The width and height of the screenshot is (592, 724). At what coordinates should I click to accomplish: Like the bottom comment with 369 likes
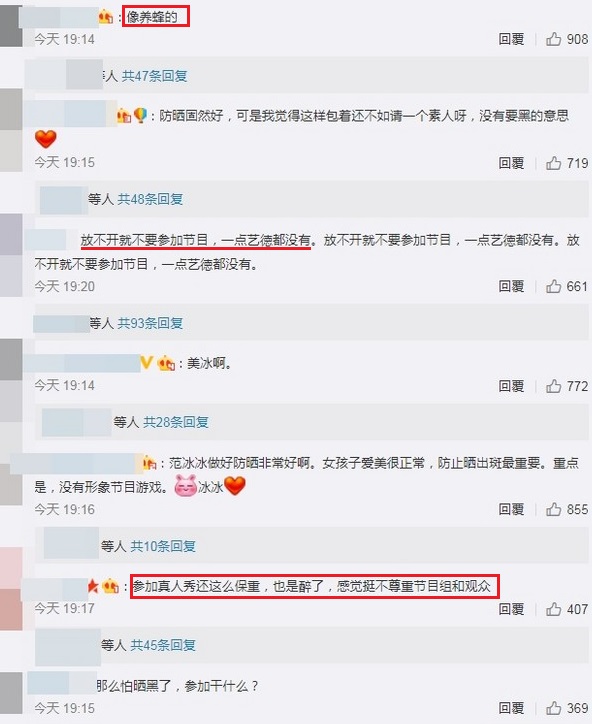pos(553,707)
